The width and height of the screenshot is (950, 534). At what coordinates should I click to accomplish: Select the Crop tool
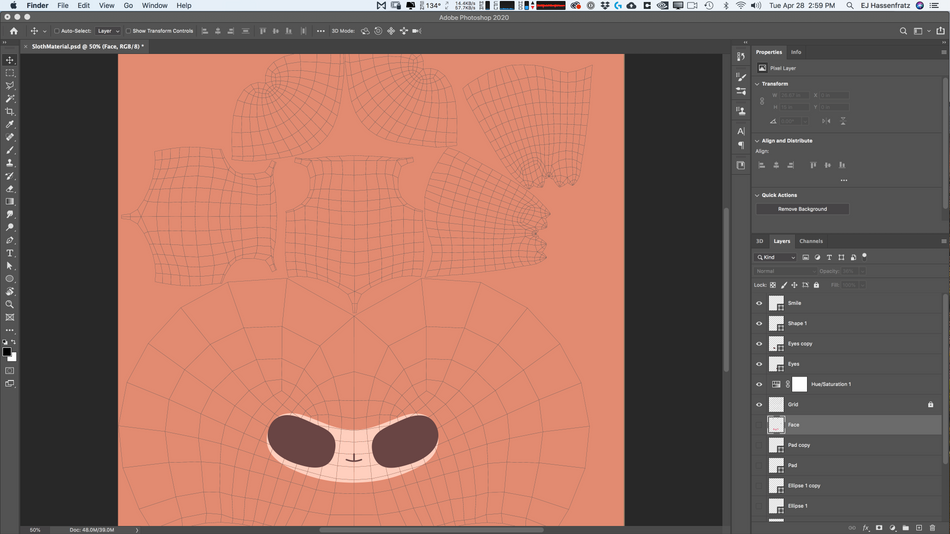click(10, 112)
